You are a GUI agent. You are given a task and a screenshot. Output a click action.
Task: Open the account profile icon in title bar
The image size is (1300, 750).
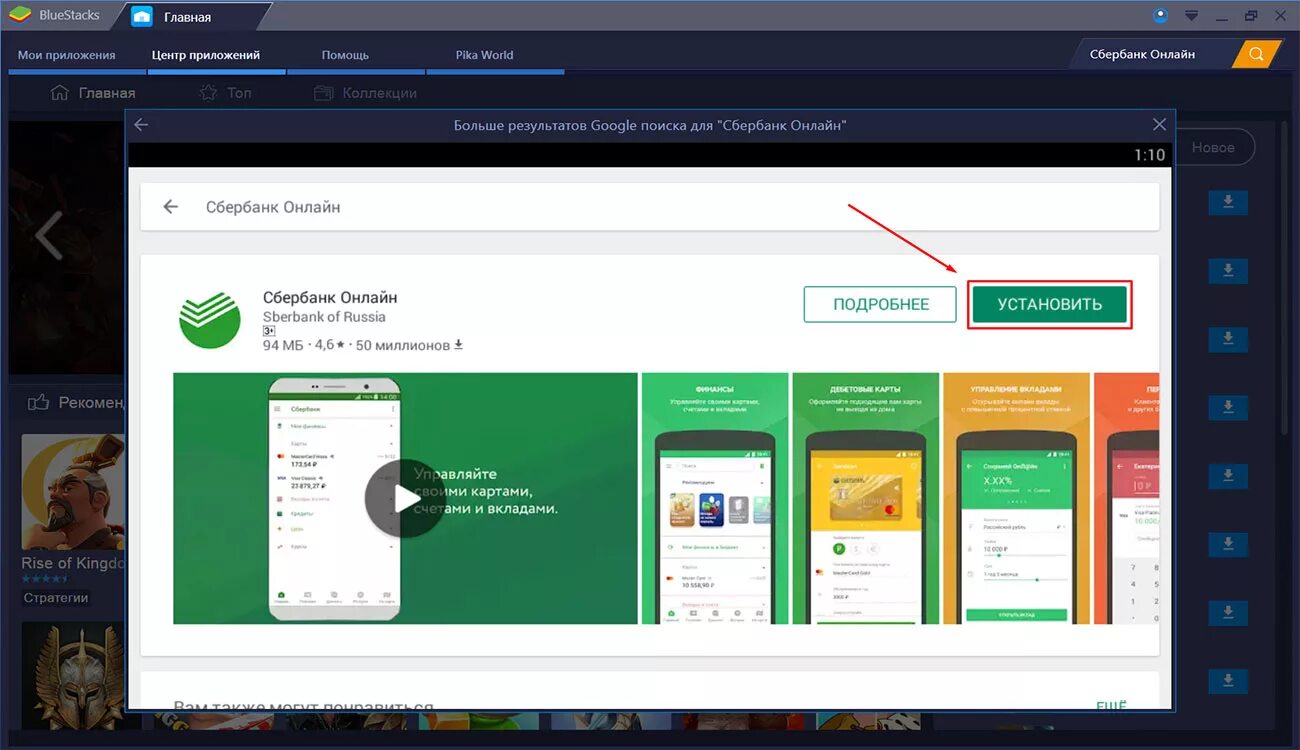[1160, 15]
